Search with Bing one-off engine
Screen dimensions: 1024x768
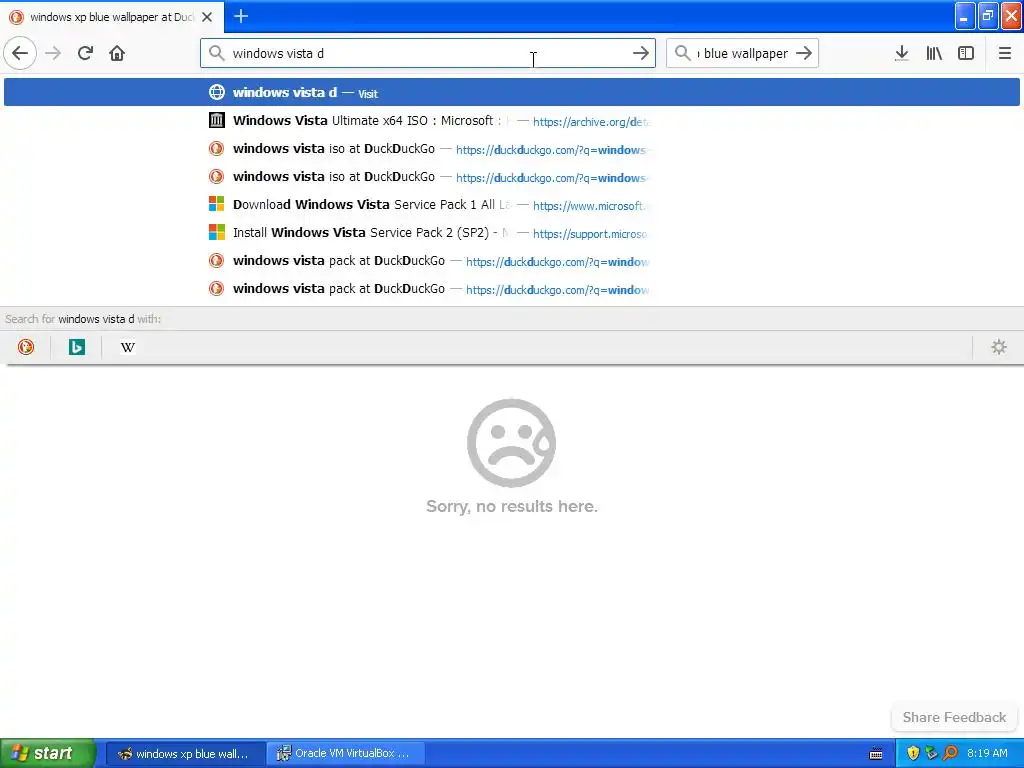77,347
